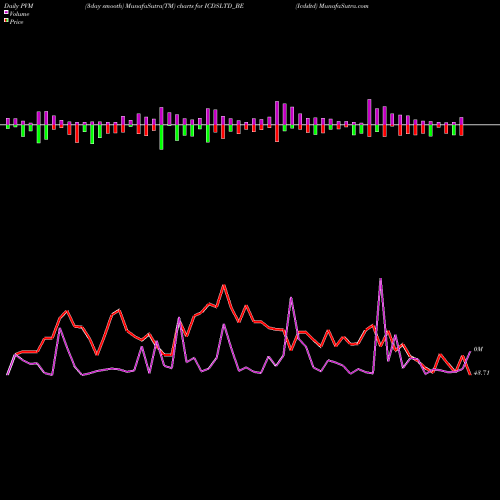Click the '48.71' price value label

481,373
